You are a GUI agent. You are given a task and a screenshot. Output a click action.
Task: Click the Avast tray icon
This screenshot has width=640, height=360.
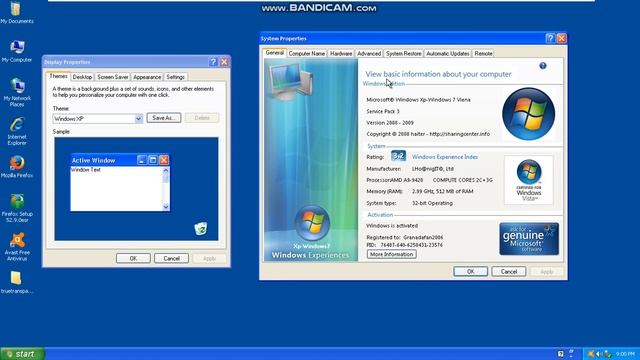click(591, 354)
